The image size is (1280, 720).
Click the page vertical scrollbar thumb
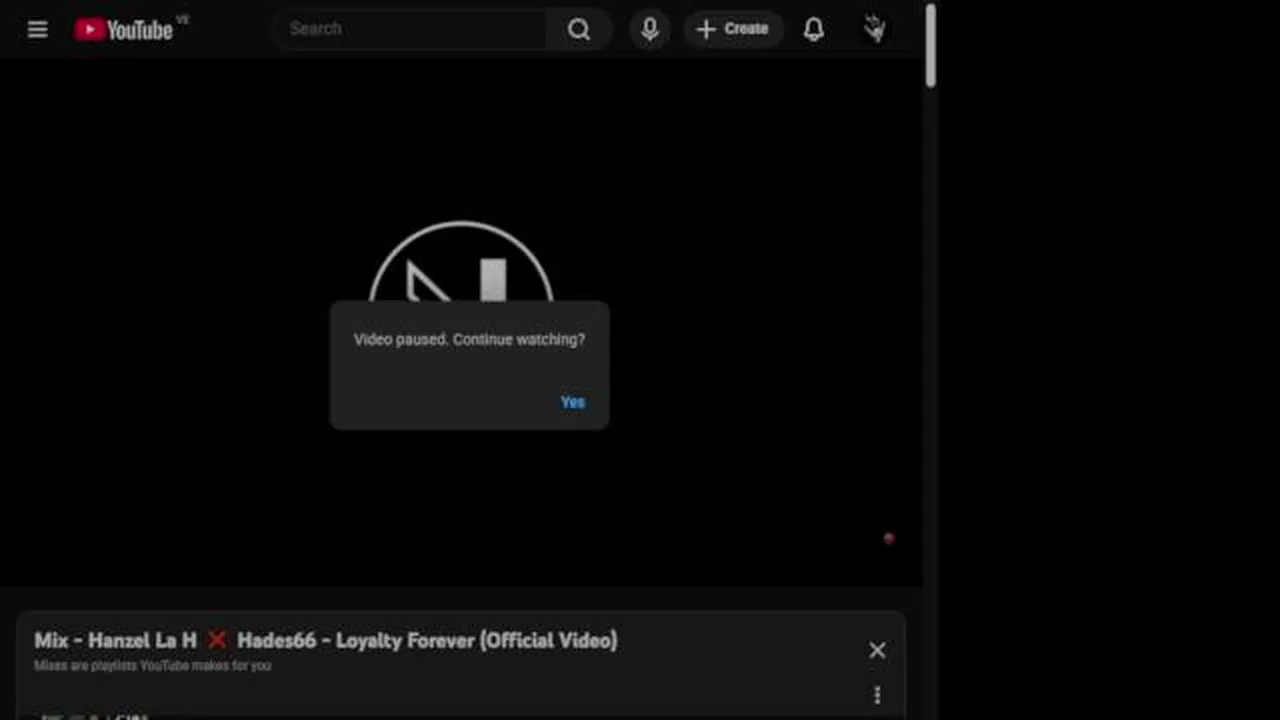point(931,45)
